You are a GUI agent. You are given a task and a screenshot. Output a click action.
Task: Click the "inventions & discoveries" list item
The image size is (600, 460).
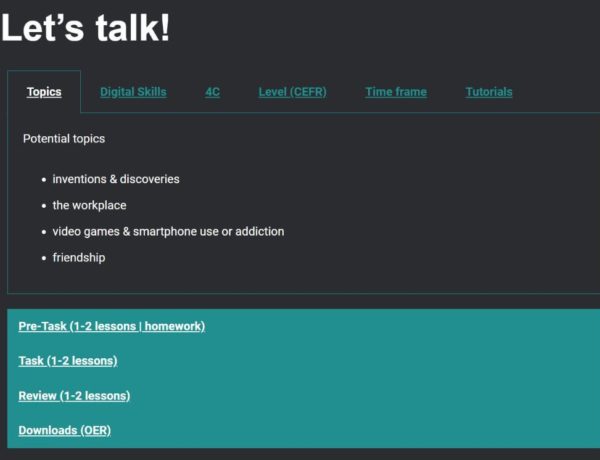(116, 179)
